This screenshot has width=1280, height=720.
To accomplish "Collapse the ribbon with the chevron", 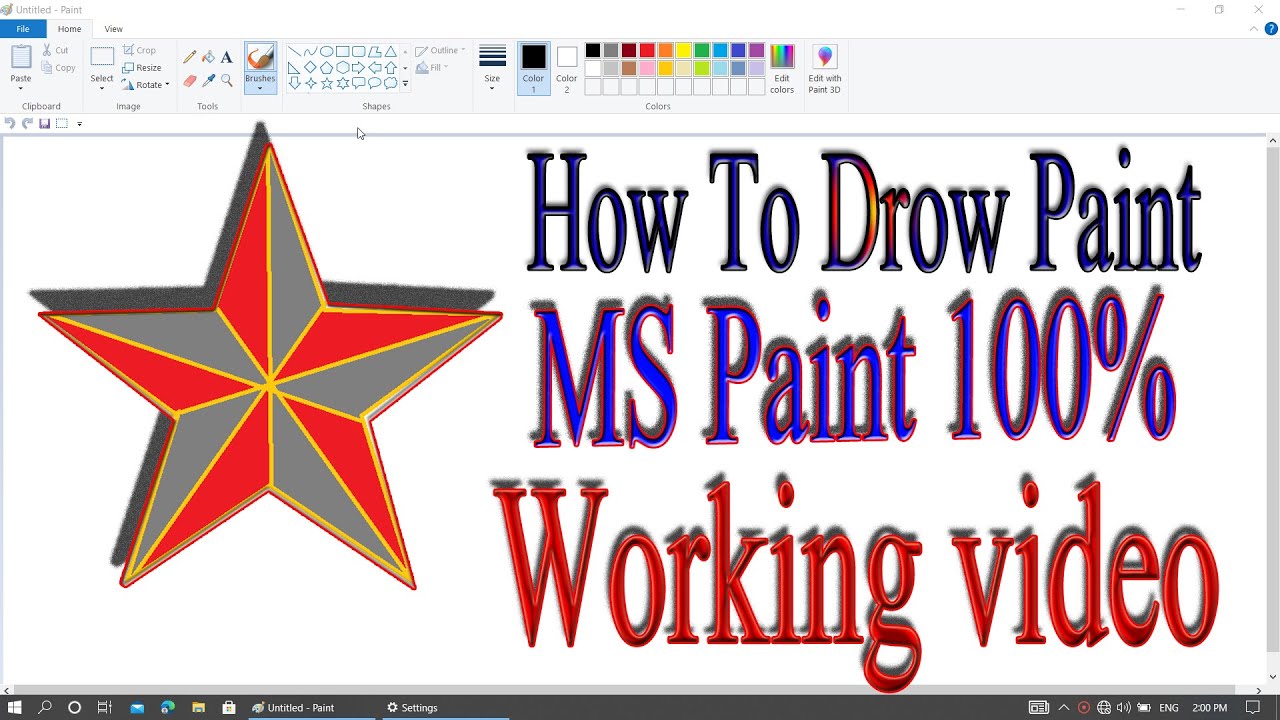I will [x=1255, y=29].
